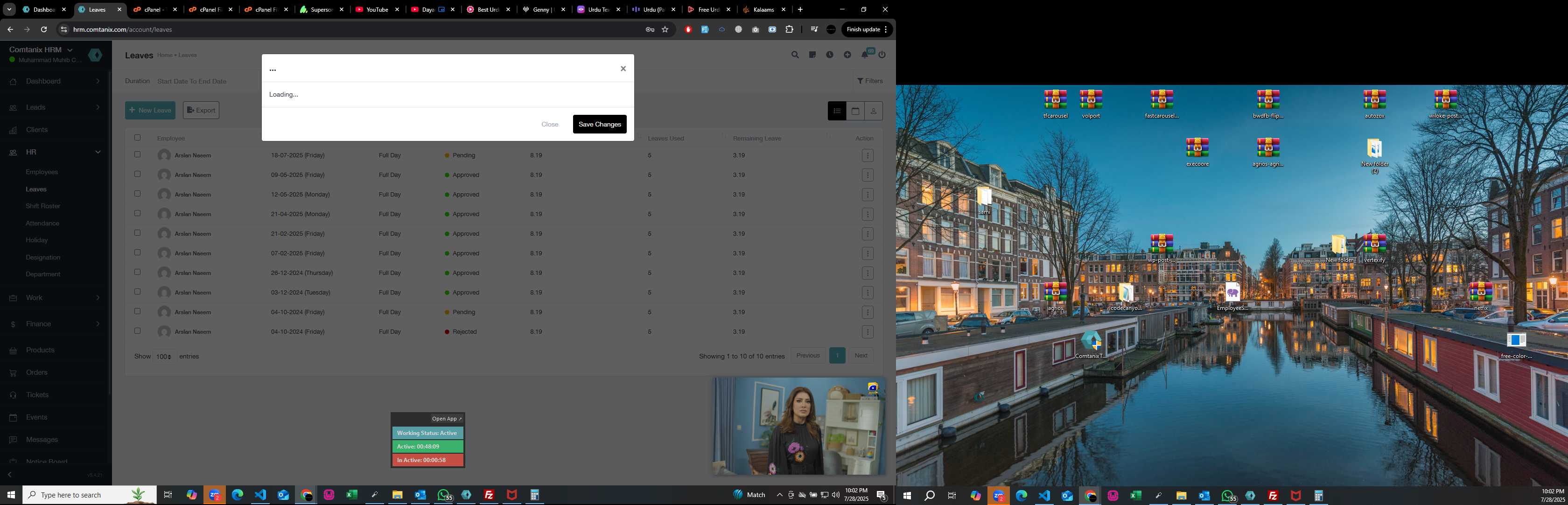Screen dimensions: 1568x505
Task: Click Open App on the working status widget
Action: coord(447,419)
